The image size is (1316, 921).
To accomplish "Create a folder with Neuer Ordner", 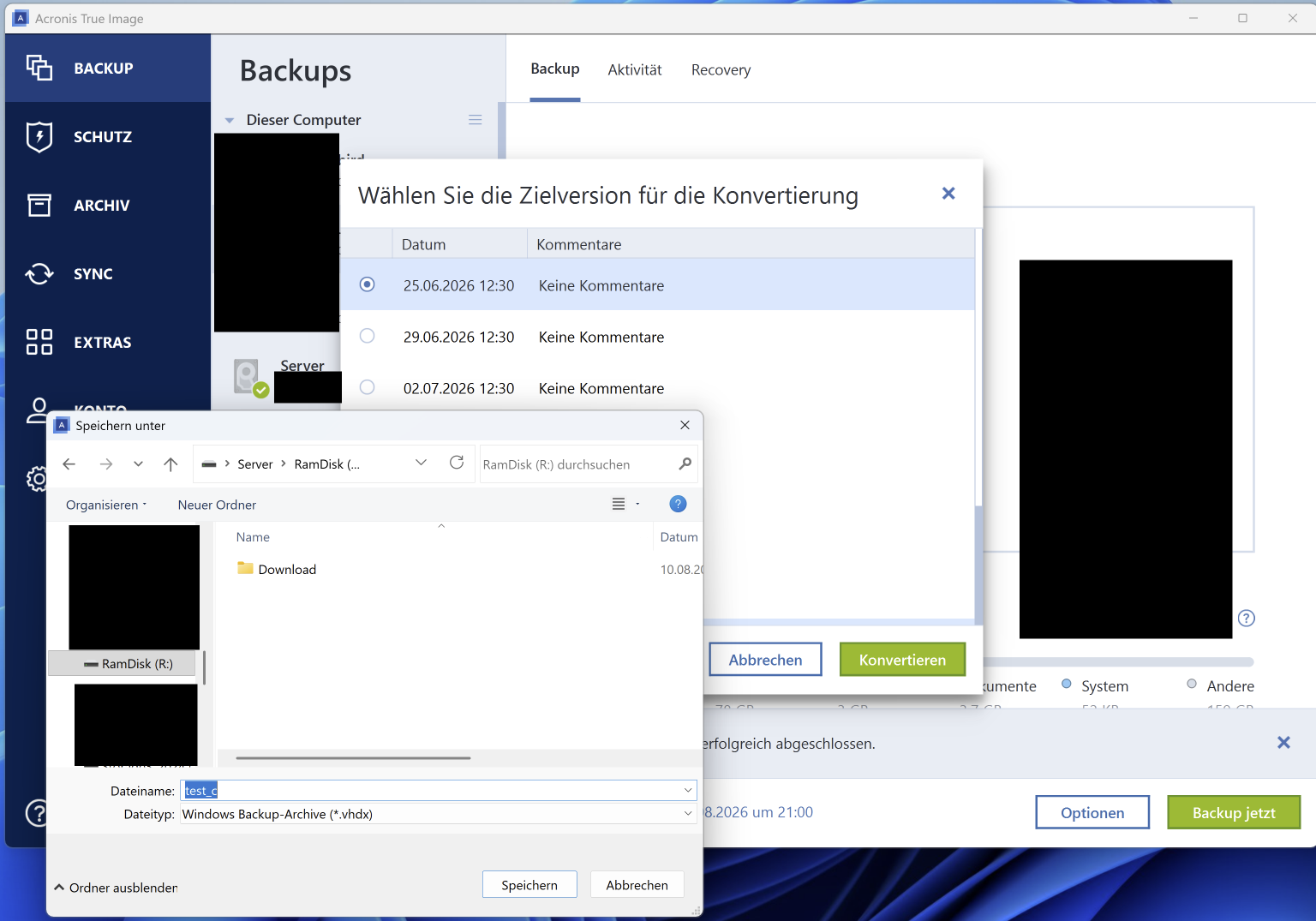I will click(217, 505).
